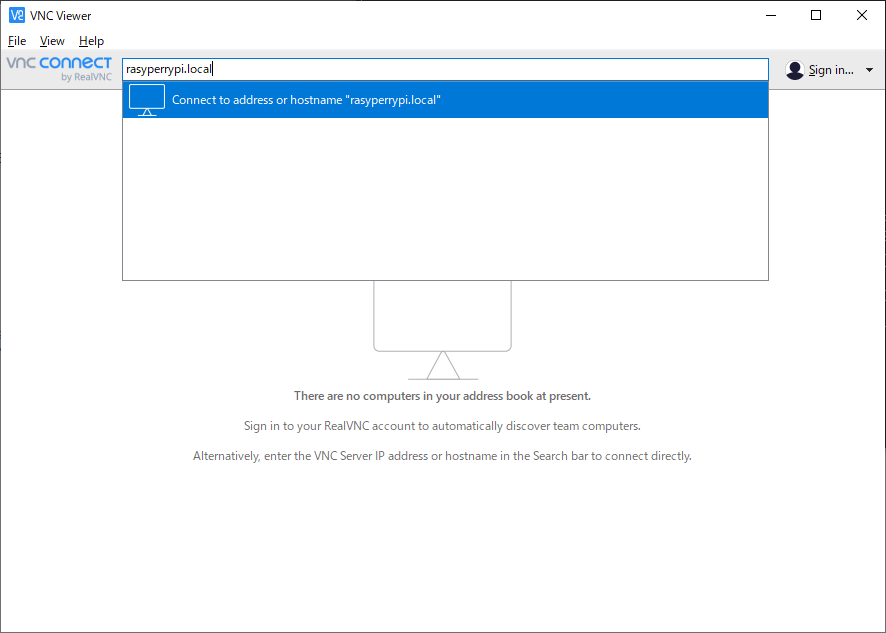This screenshot has width=886, height=633.
Task: Click the monitor icon in the connection suggestion
Action: (x=147, y=100)
